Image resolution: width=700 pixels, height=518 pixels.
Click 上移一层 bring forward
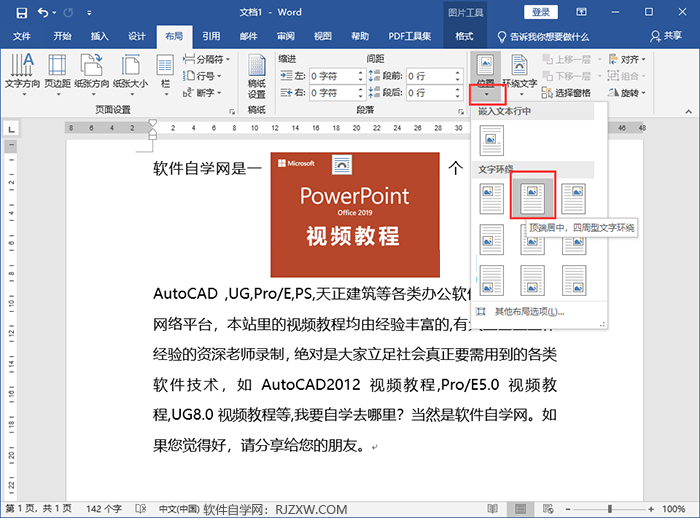566,59
